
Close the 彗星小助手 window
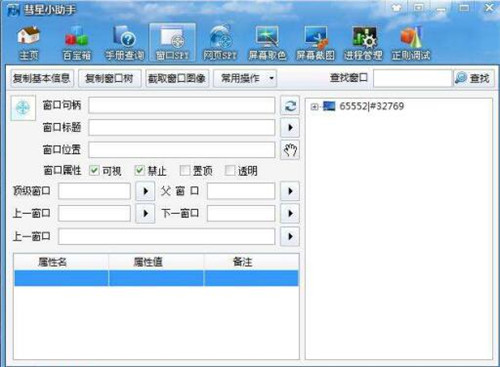click(489, 7)
